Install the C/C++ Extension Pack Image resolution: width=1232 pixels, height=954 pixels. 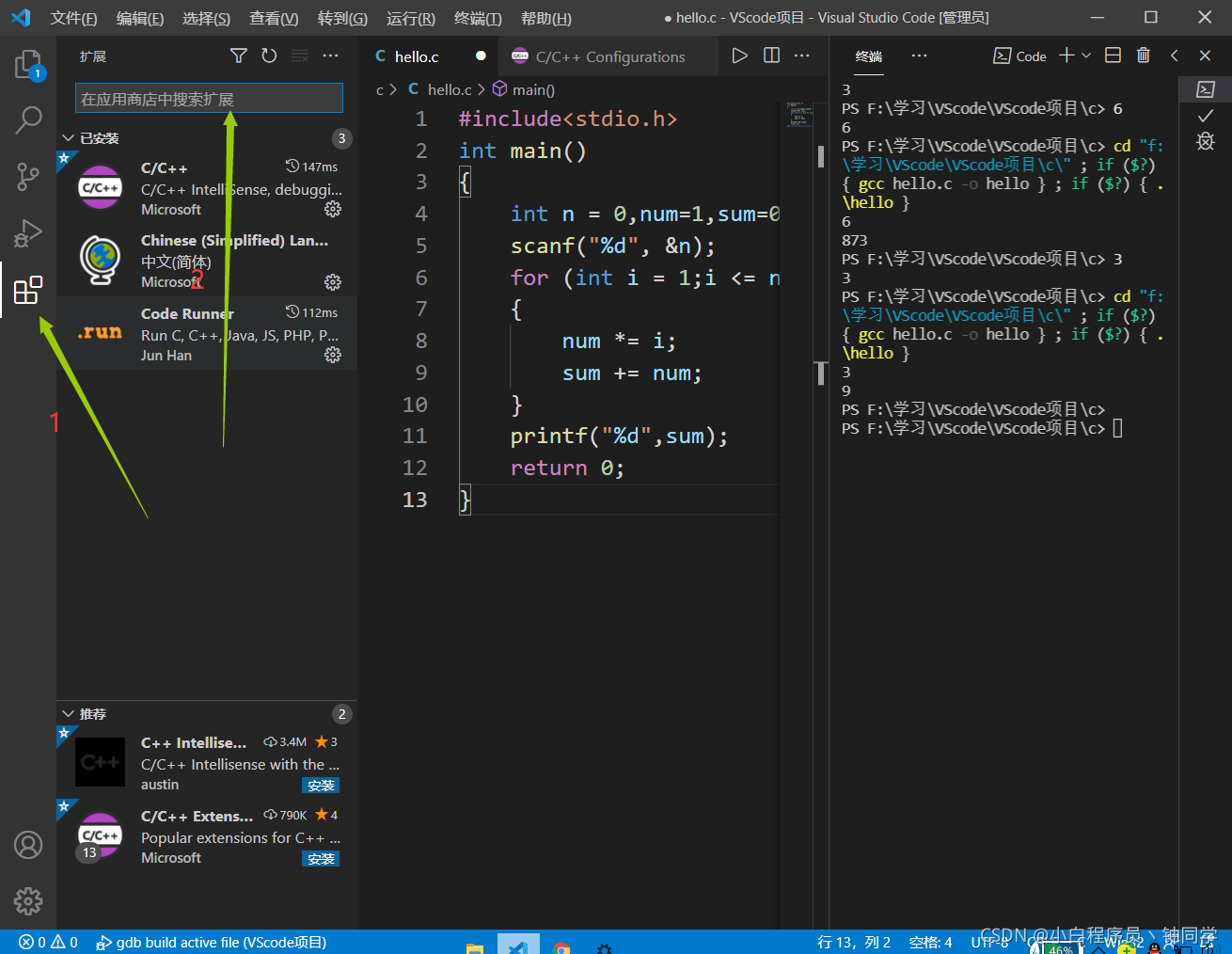321,859
